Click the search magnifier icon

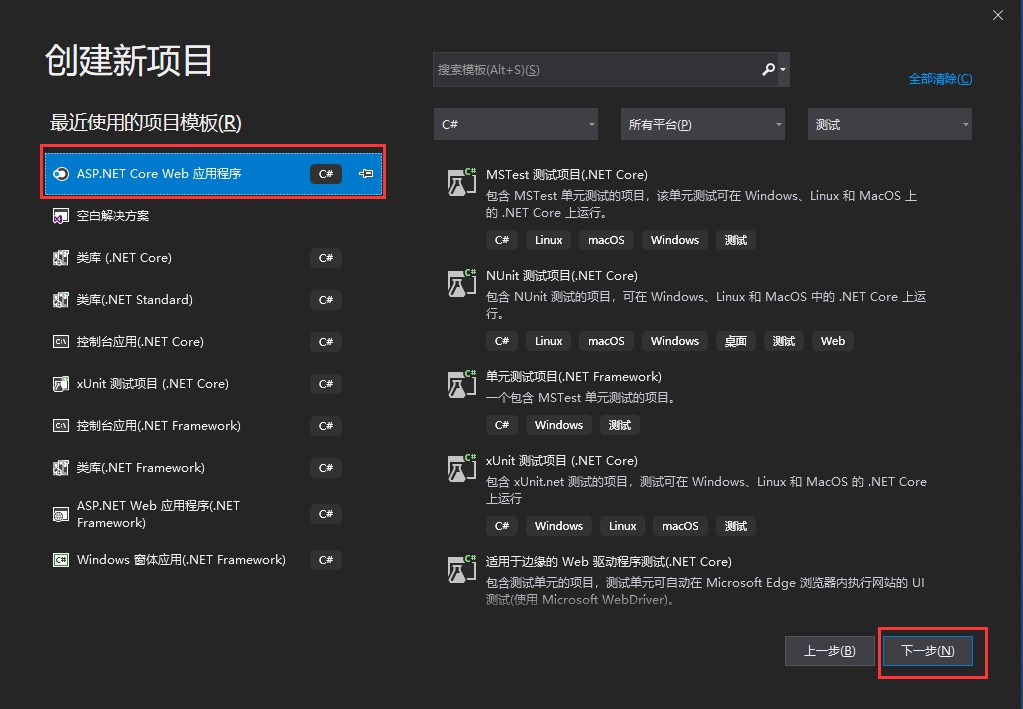point(769,69)
